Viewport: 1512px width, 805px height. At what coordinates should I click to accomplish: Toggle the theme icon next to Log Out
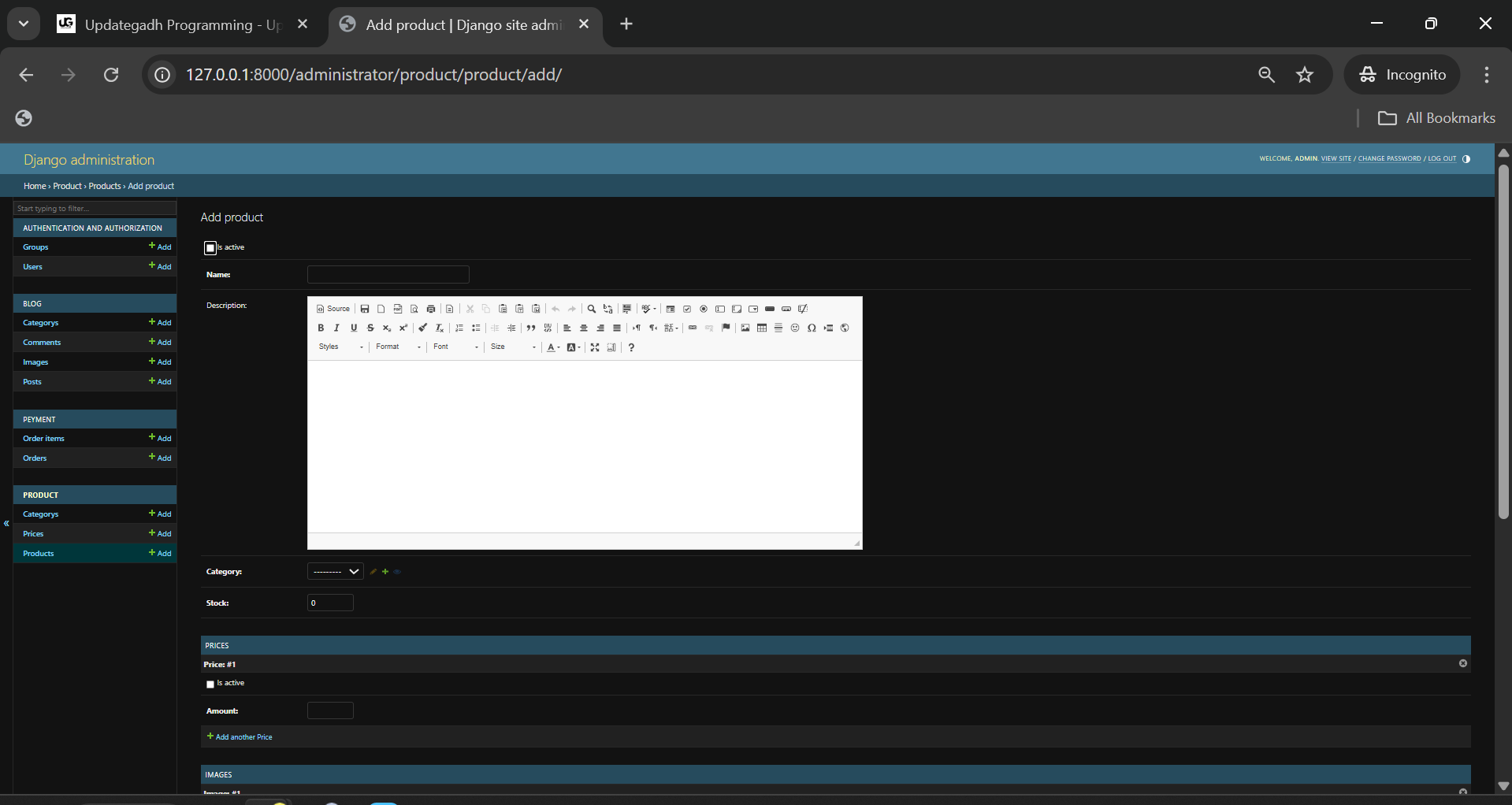[1466, 159]
